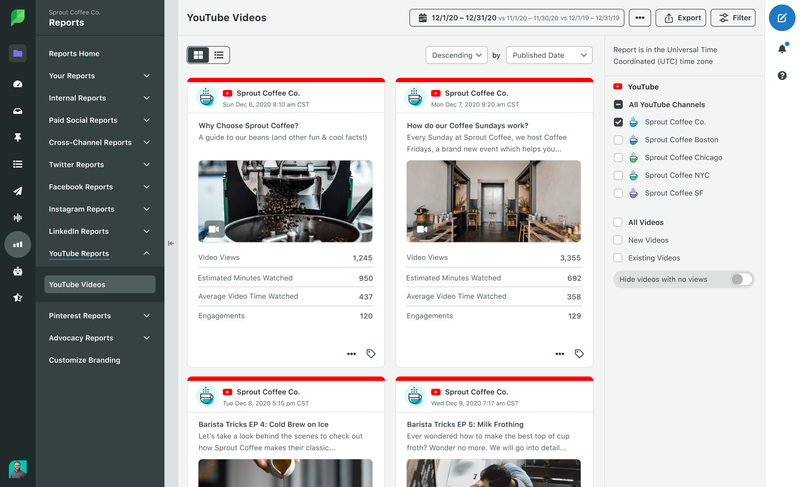Open Barista Tricks EP 5: Milk Frothing title

[465, 424]
